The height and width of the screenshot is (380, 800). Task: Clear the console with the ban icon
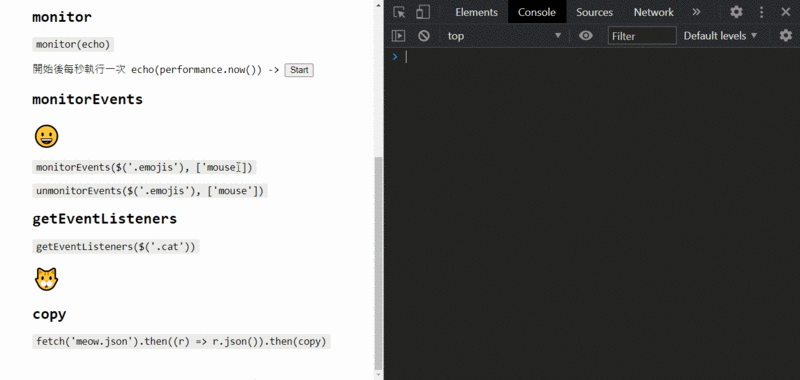click(423, 36)
